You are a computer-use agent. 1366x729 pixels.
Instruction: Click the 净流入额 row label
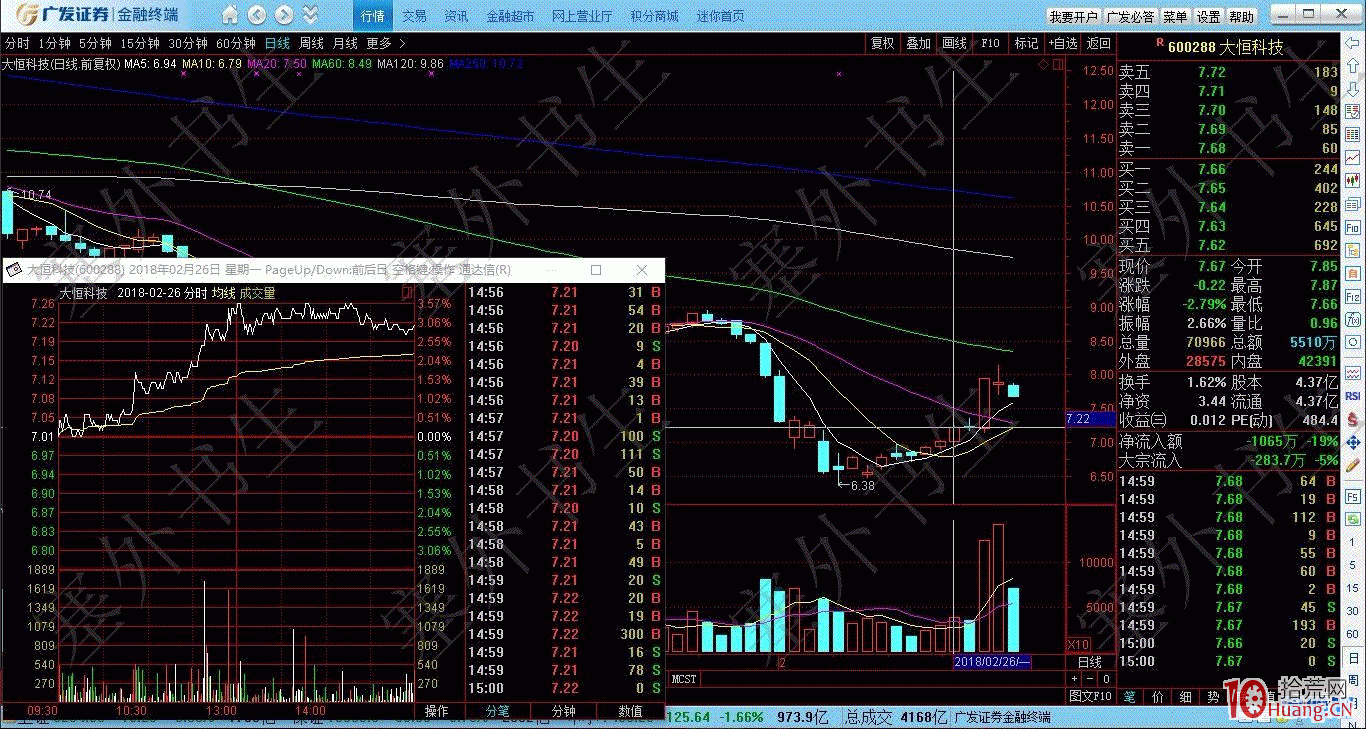pos(1150,441)
